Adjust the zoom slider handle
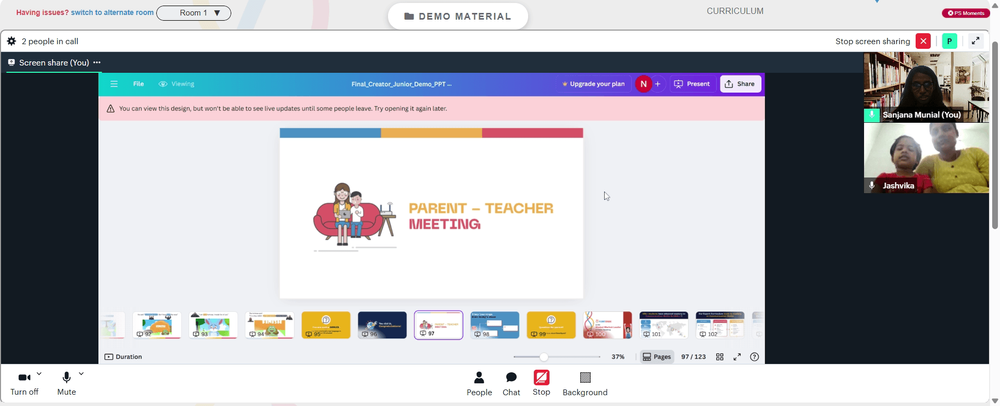Viewport: 1000px width, 406px height. 543,357
